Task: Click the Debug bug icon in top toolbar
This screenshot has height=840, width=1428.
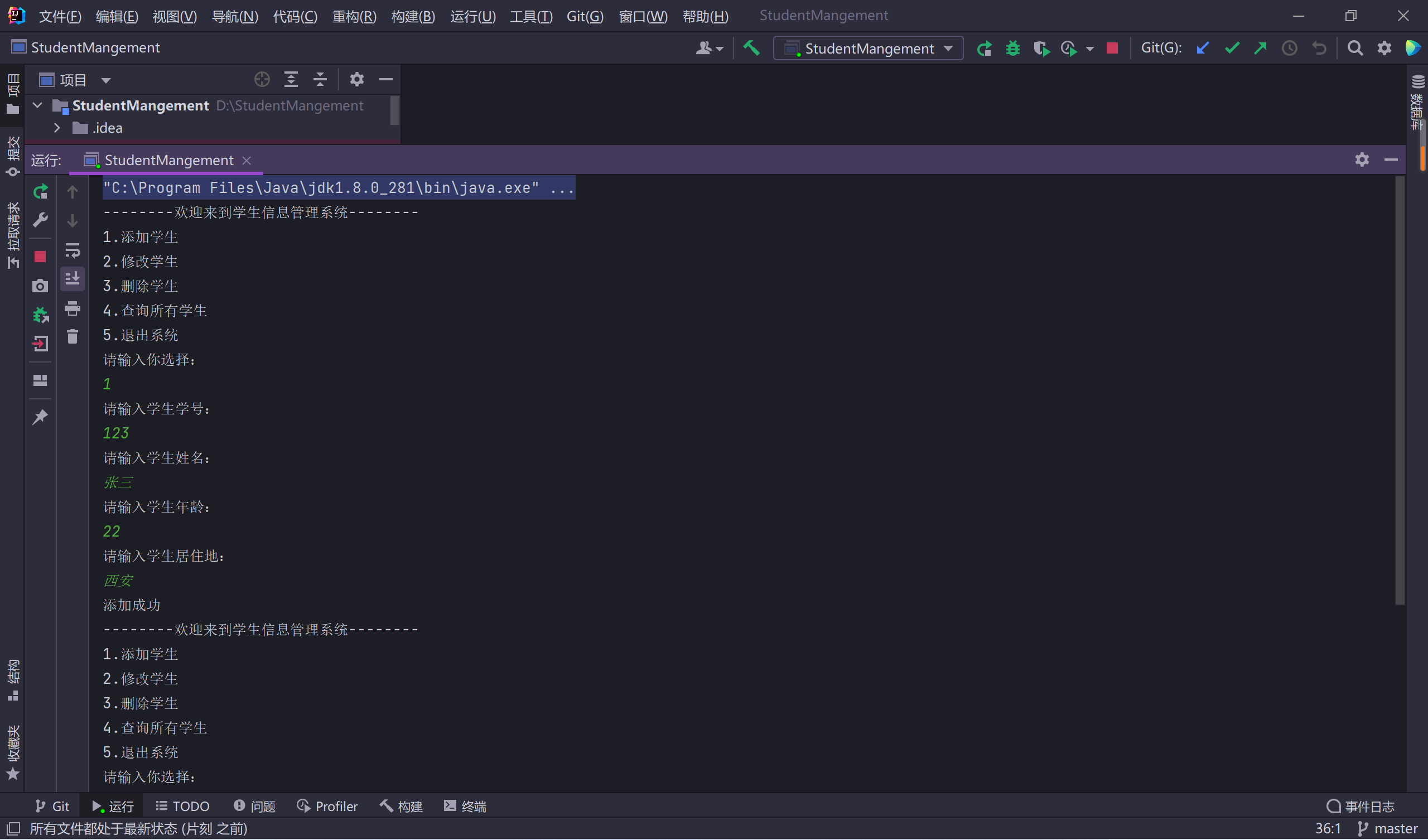Action: tap(1012, 49)
